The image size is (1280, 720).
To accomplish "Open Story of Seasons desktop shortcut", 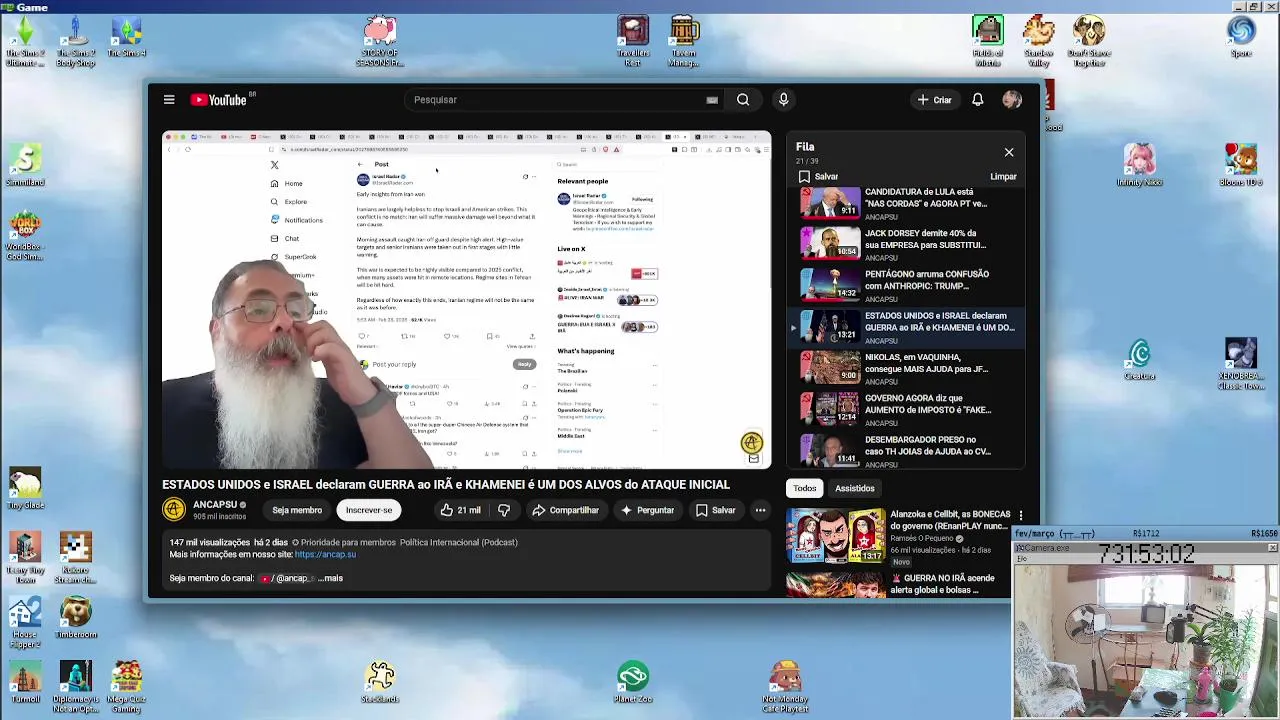I will pyautogui.click(x=380, y=42).
